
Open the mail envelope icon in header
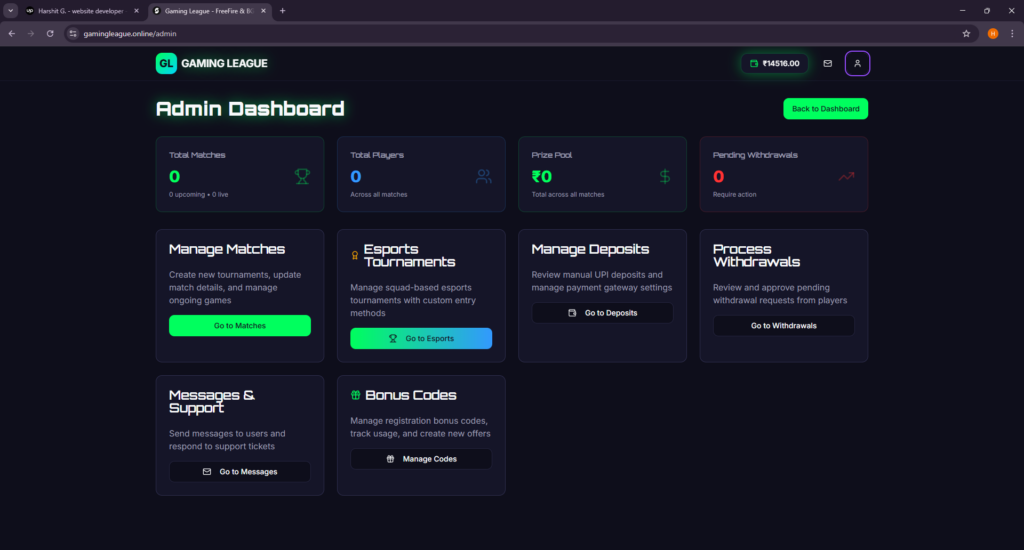pyautogui.click(x=827, y=63)
